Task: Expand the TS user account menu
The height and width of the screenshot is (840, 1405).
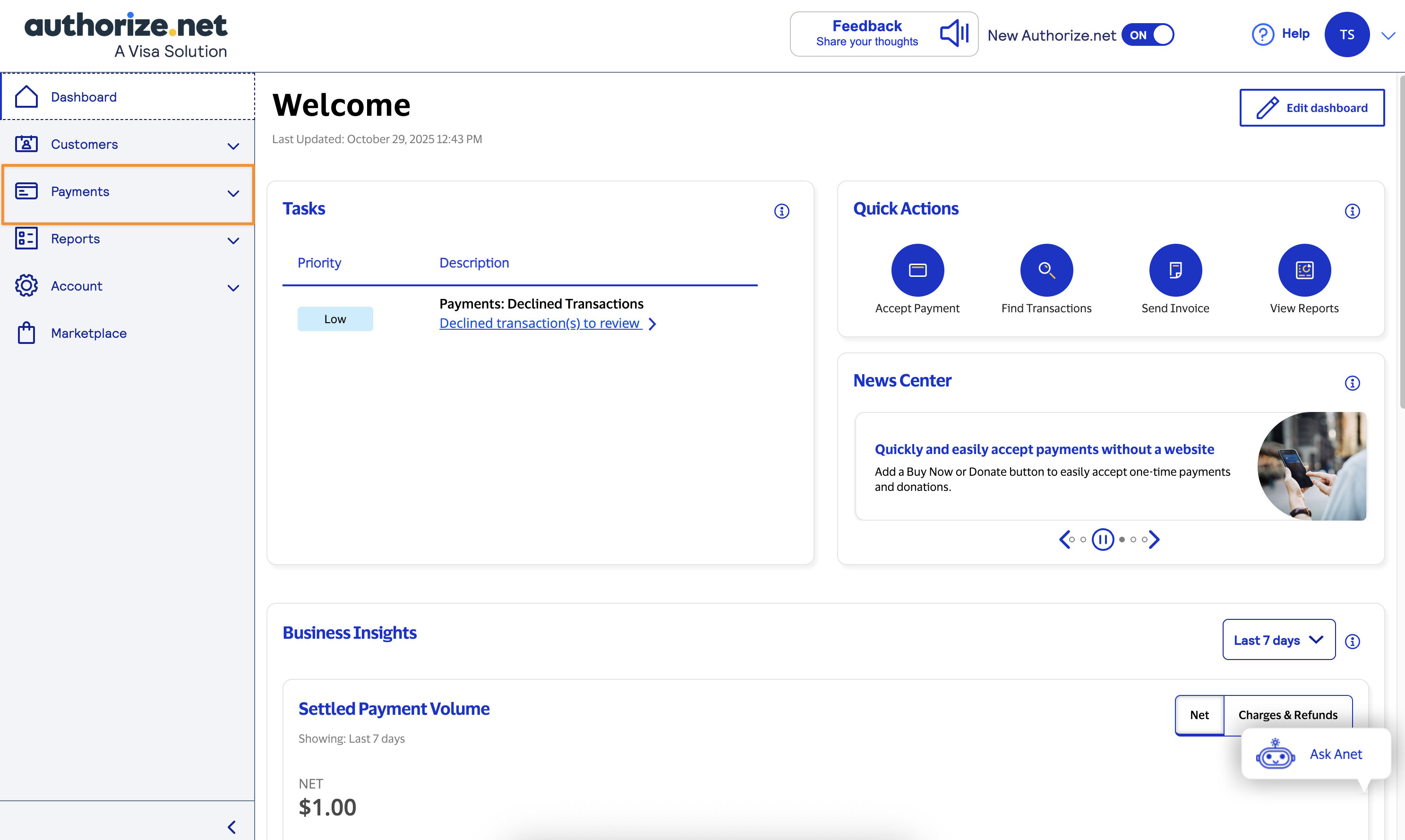Action: pos(1388,35)
